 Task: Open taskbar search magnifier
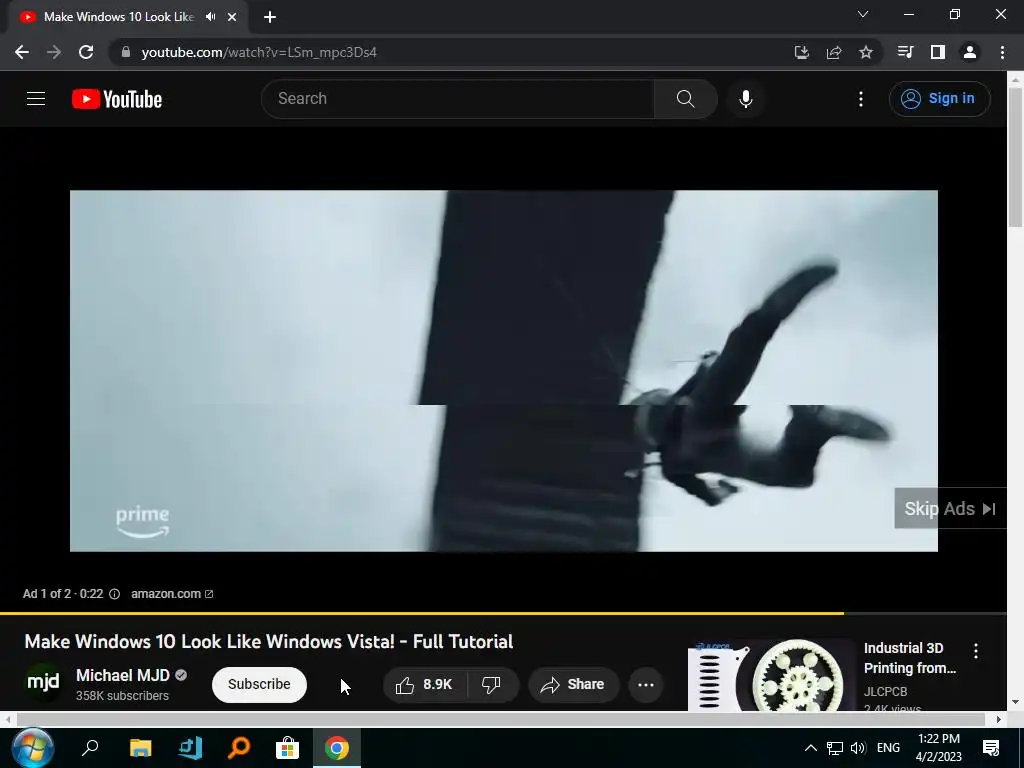90,748
